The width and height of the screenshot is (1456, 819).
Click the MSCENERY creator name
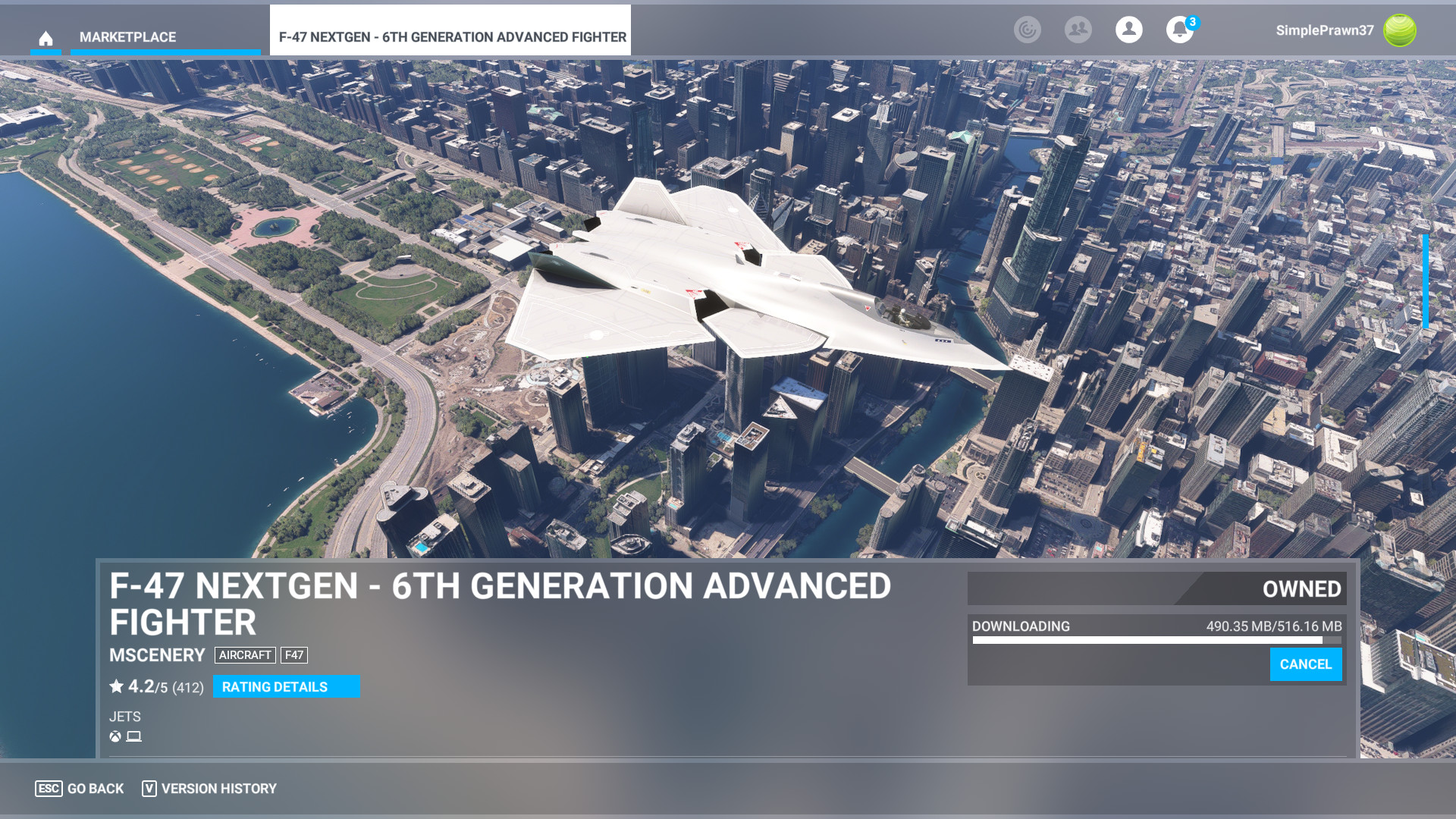157,655
